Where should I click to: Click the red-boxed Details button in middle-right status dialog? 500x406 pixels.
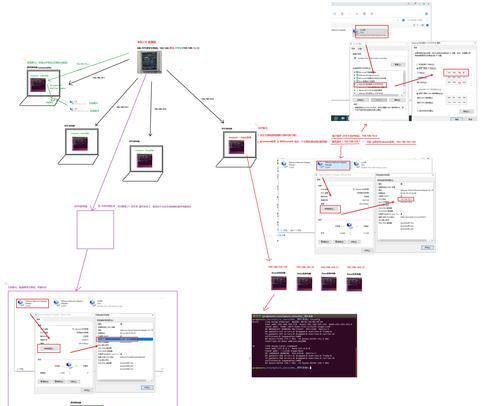pyautogui.click(x=330, y=209)
